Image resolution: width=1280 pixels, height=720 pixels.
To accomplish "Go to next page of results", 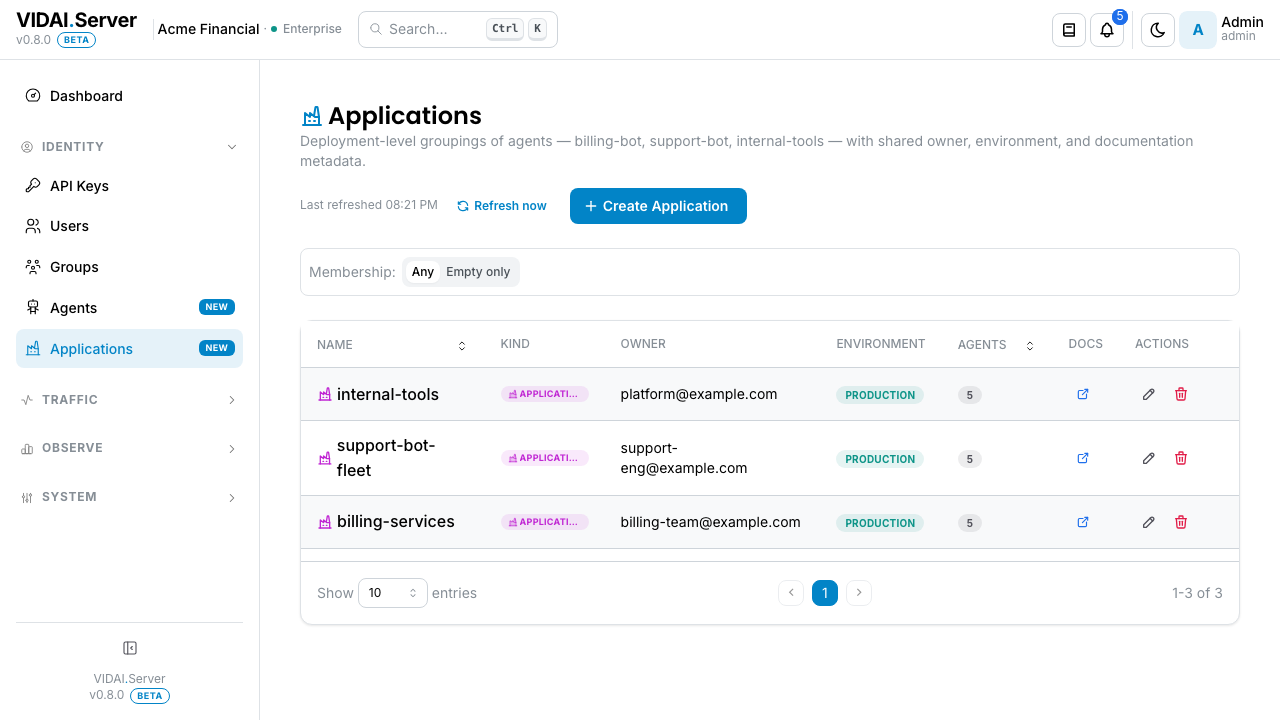I will (x=859, y=593).
